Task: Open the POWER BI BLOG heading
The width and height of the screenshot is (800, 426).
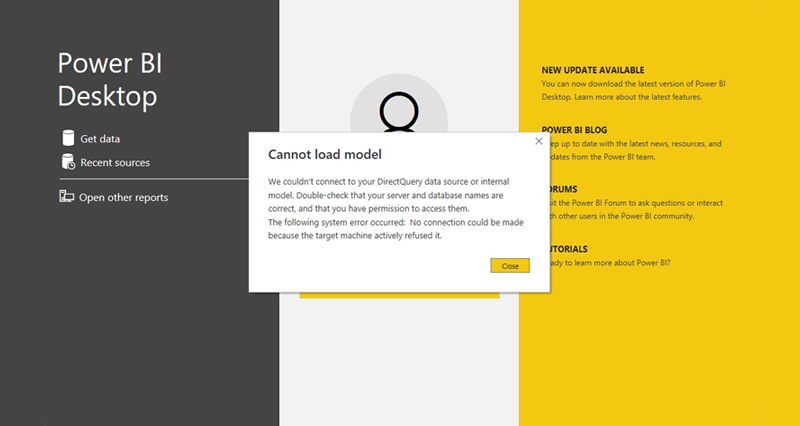Action: [574, 130]
